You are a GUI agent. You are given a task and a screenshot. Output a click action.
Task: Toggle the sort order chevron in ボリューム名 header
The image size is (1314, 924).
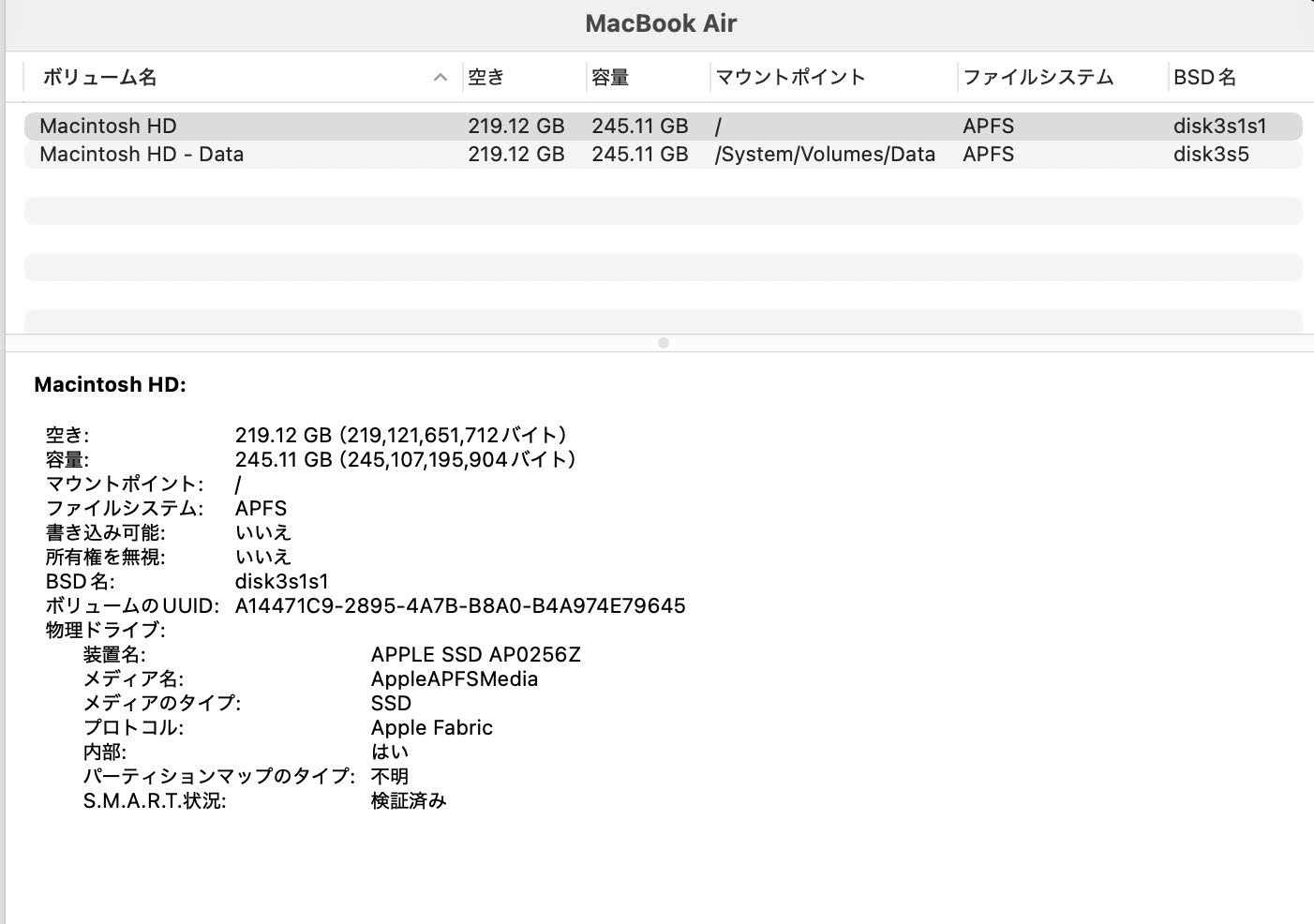coord(440,78)
